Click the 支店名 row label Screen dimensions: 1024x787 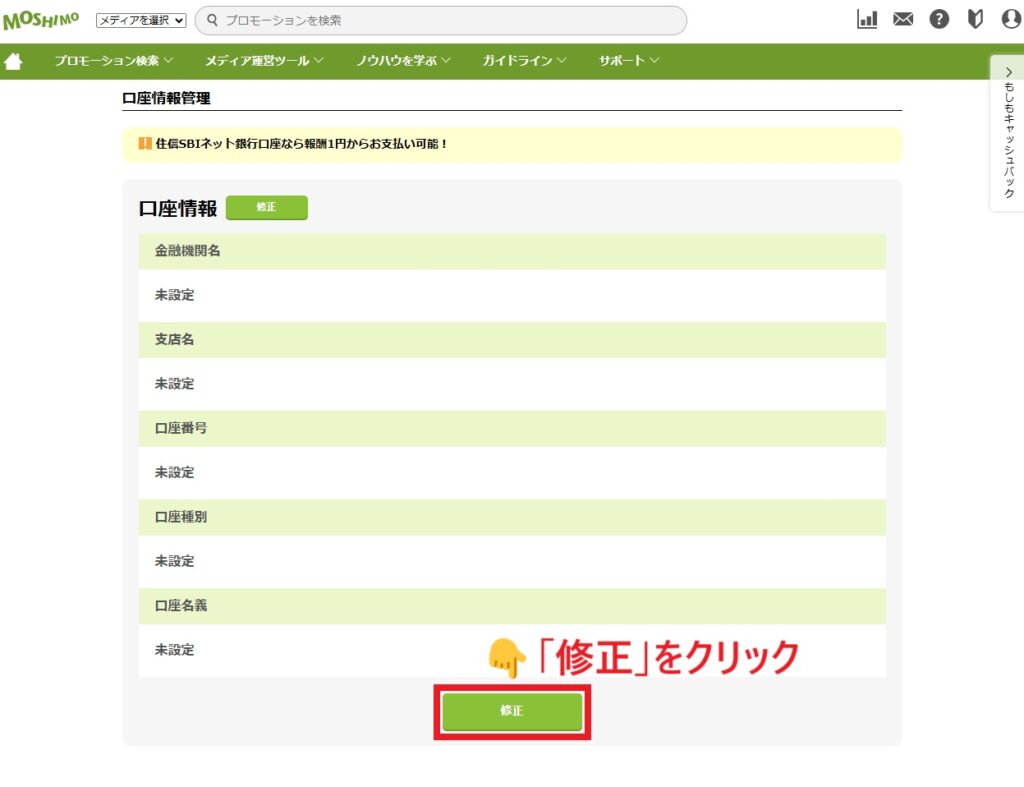(174, 340)
